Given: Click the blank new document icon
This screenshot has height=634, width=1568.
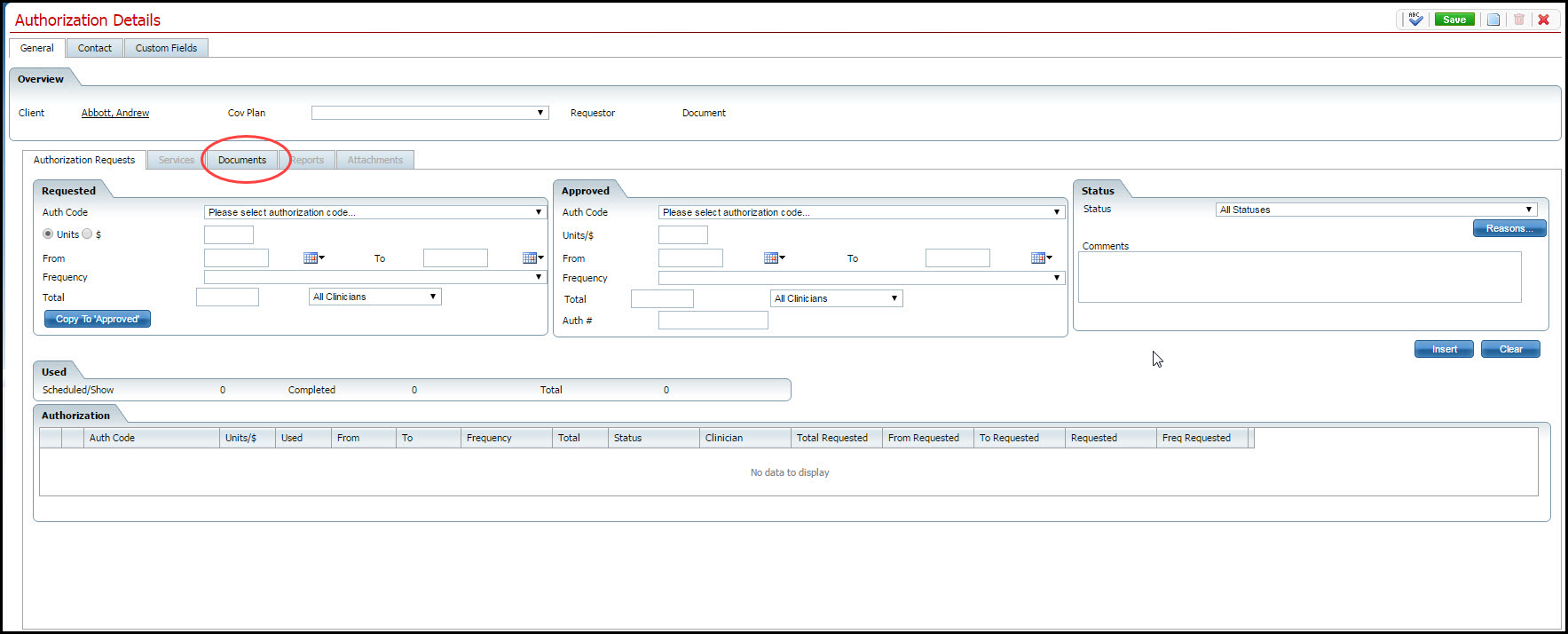Looking at the screenshot, I should [1493, 20].
